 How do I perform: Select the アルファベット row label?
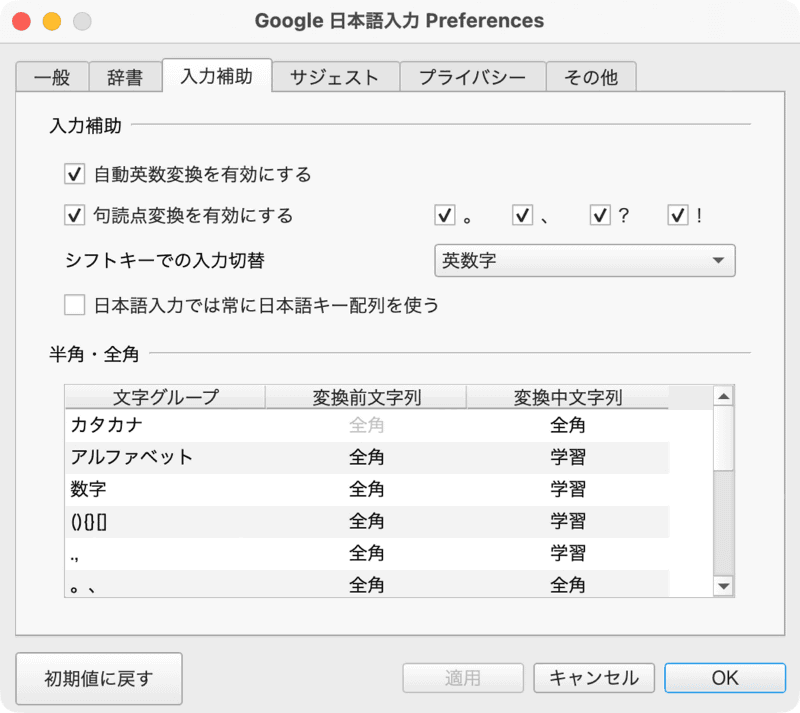coord(132,457)
